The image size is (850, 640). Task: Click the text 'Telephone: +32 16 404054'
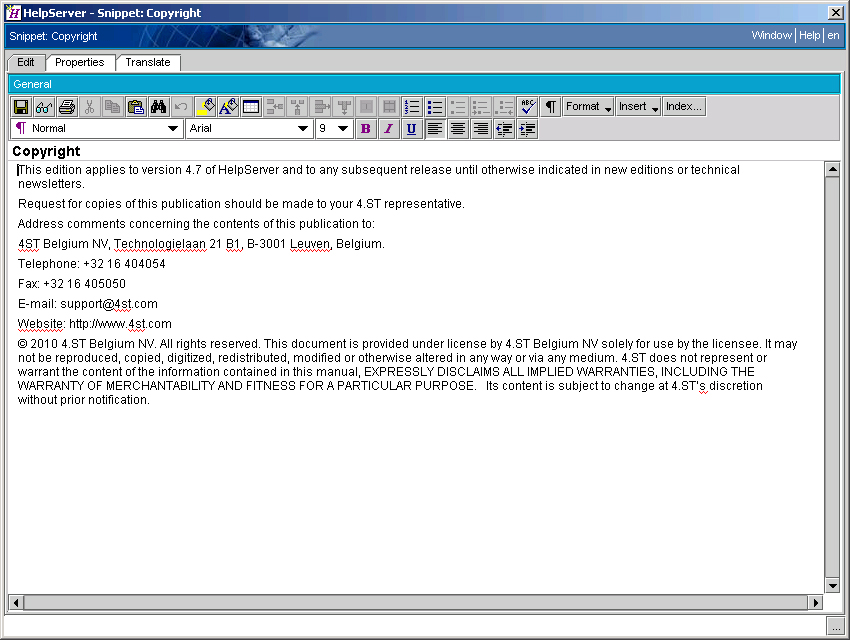coord(92,264)
